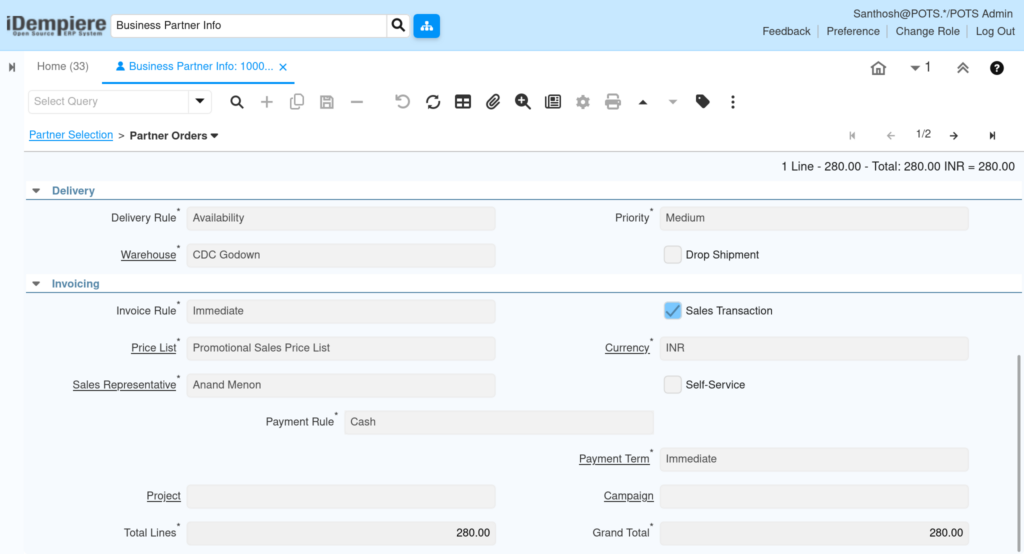Image resolution: width=1024 pixels, height=554 pixels.
Task: Open the Invoice Rule field
Action: [x=341, y=311]
